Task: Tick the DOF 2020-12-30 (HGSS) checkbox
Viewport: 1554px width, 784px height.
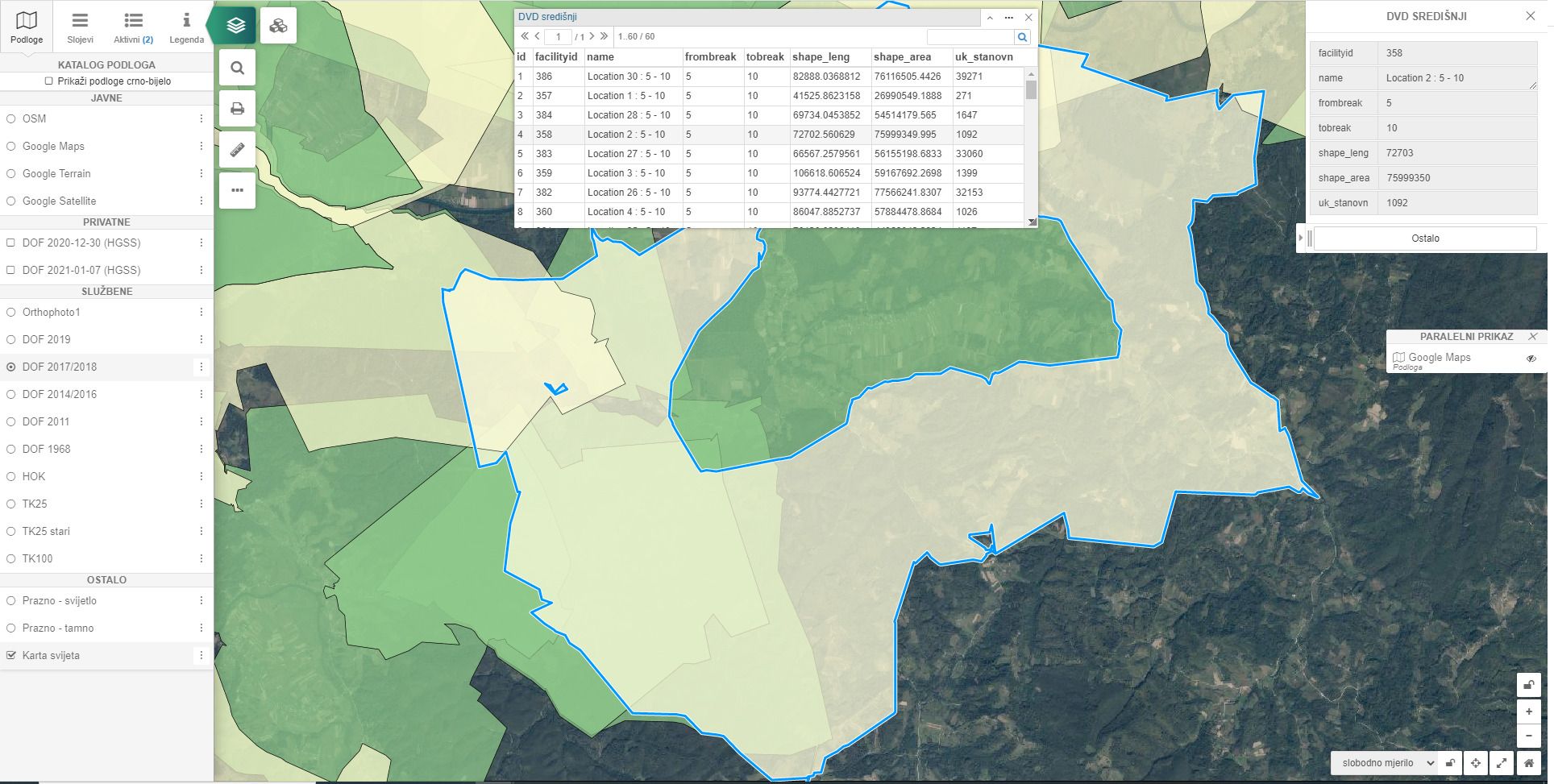Action: [11, 243]
